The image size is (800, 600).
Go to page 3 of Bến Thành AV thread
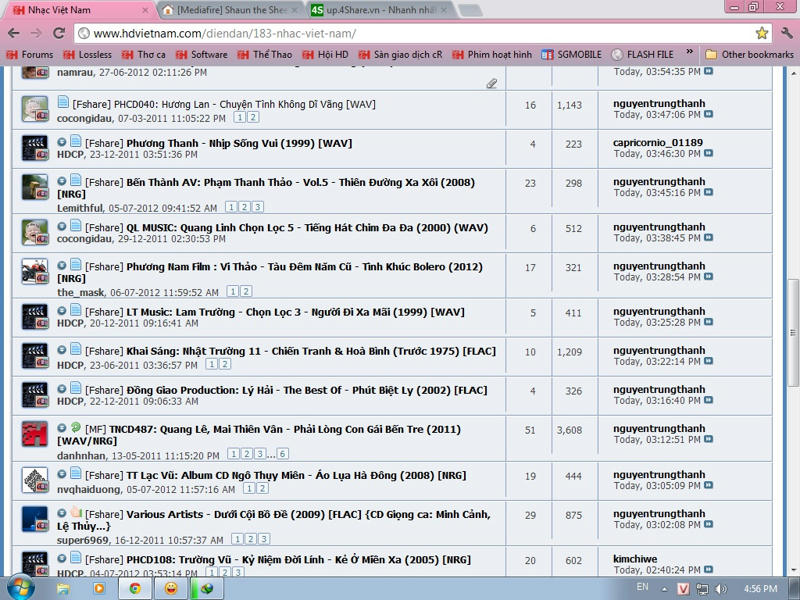pos(258,207)
